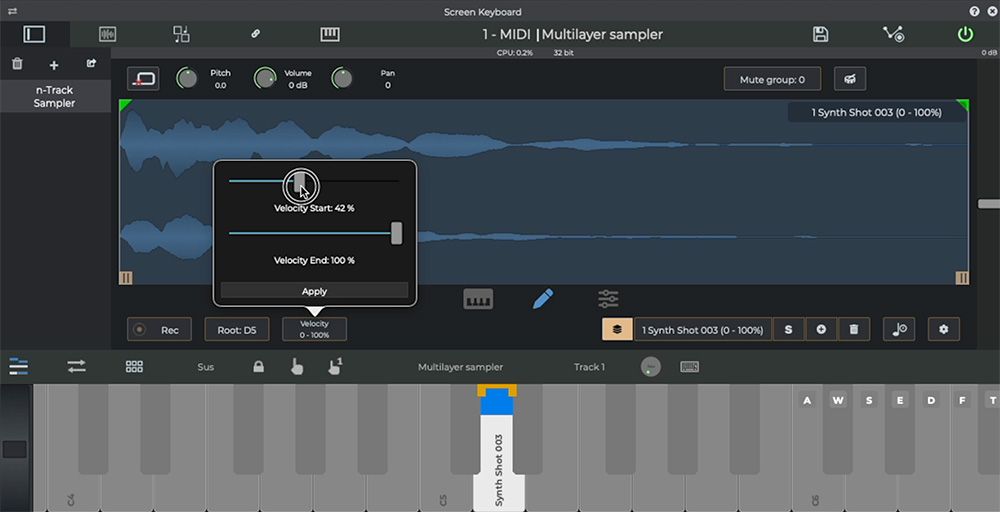Select n-Track Sampler in the sidebar
Image resolution: width=1000 pixels, height=512 pixels.
tap(55, 96)
